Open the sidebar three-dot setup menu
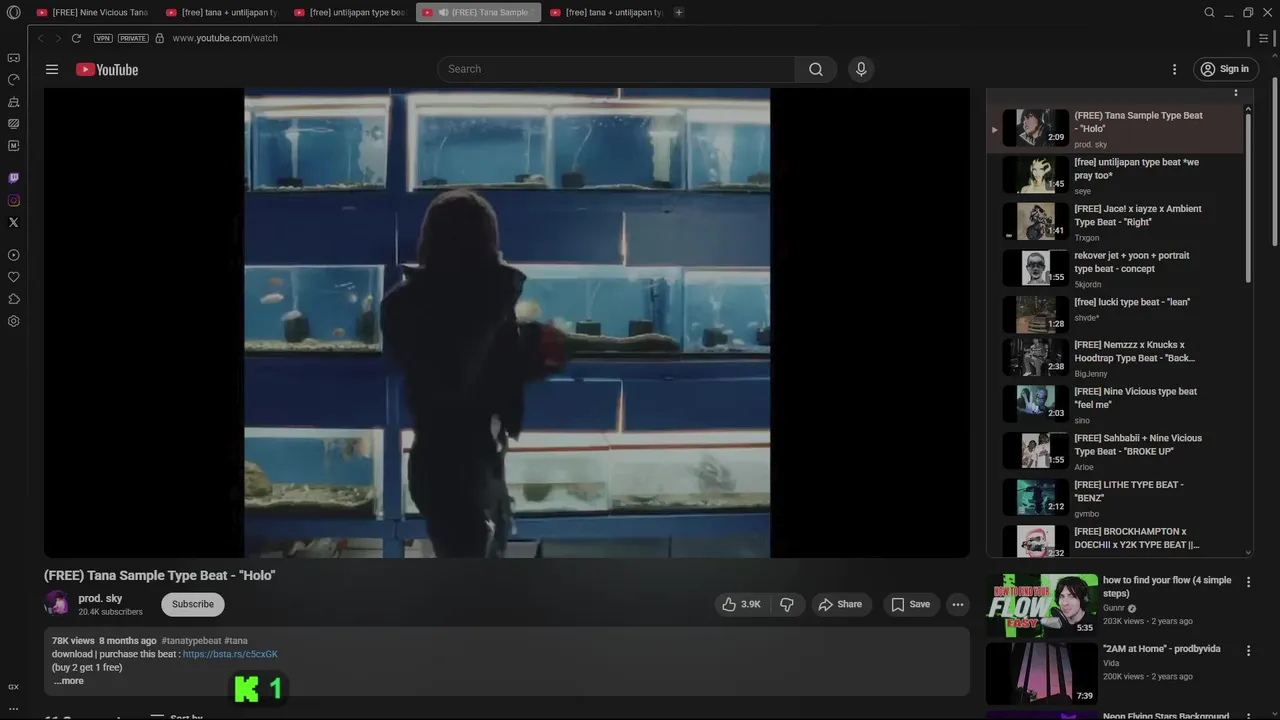This screenshot has height=720, width=1280. [x=13, y=708]
